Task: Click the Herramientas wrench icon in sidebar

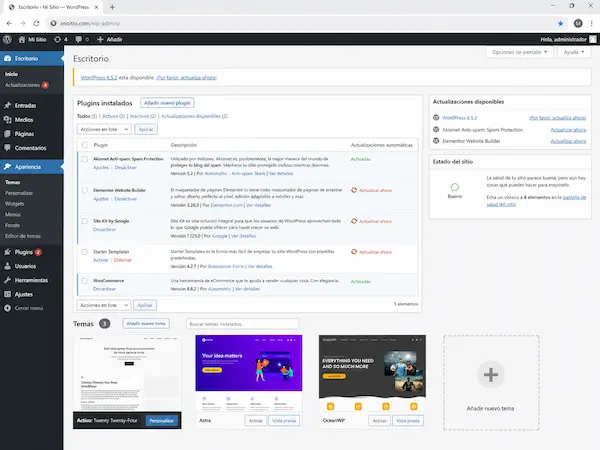Action: pos(7,280)
